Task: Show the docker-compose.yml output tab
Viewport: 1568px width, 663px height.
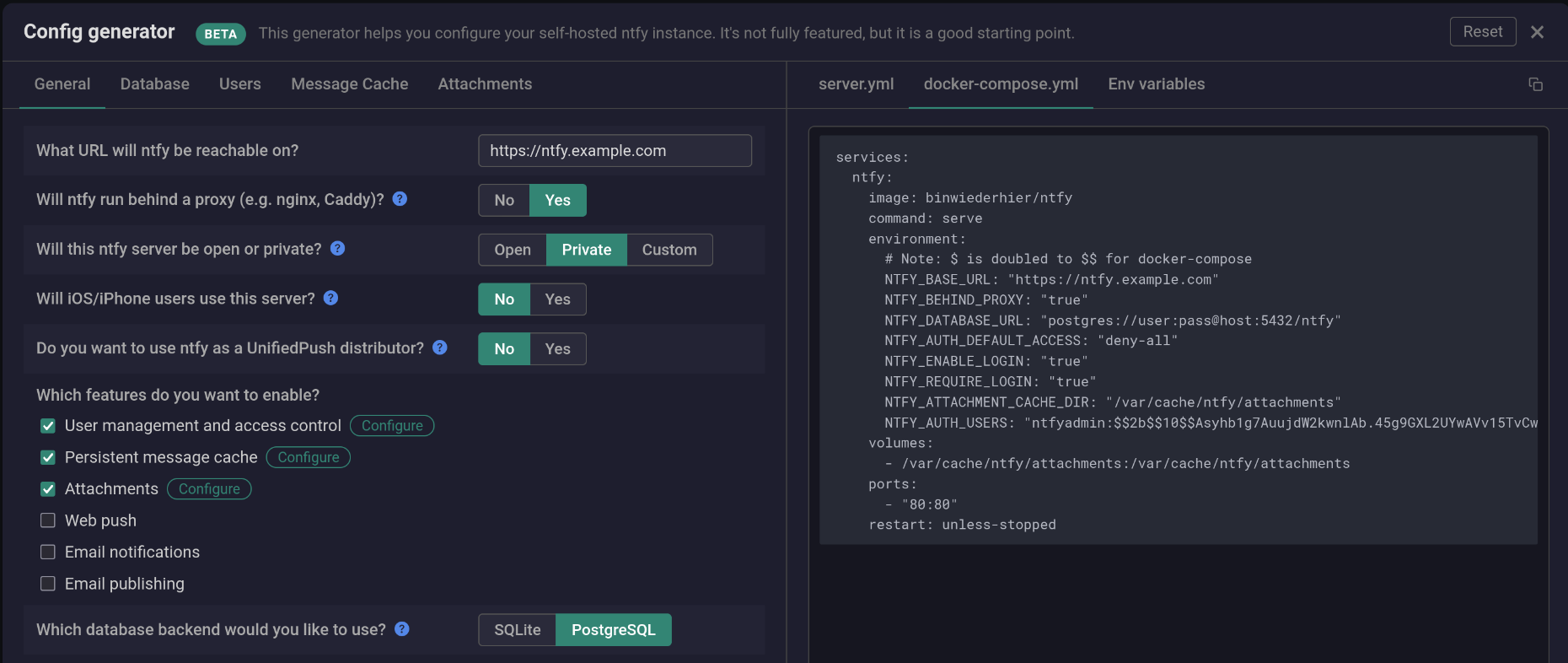Action: point(1001,84)
